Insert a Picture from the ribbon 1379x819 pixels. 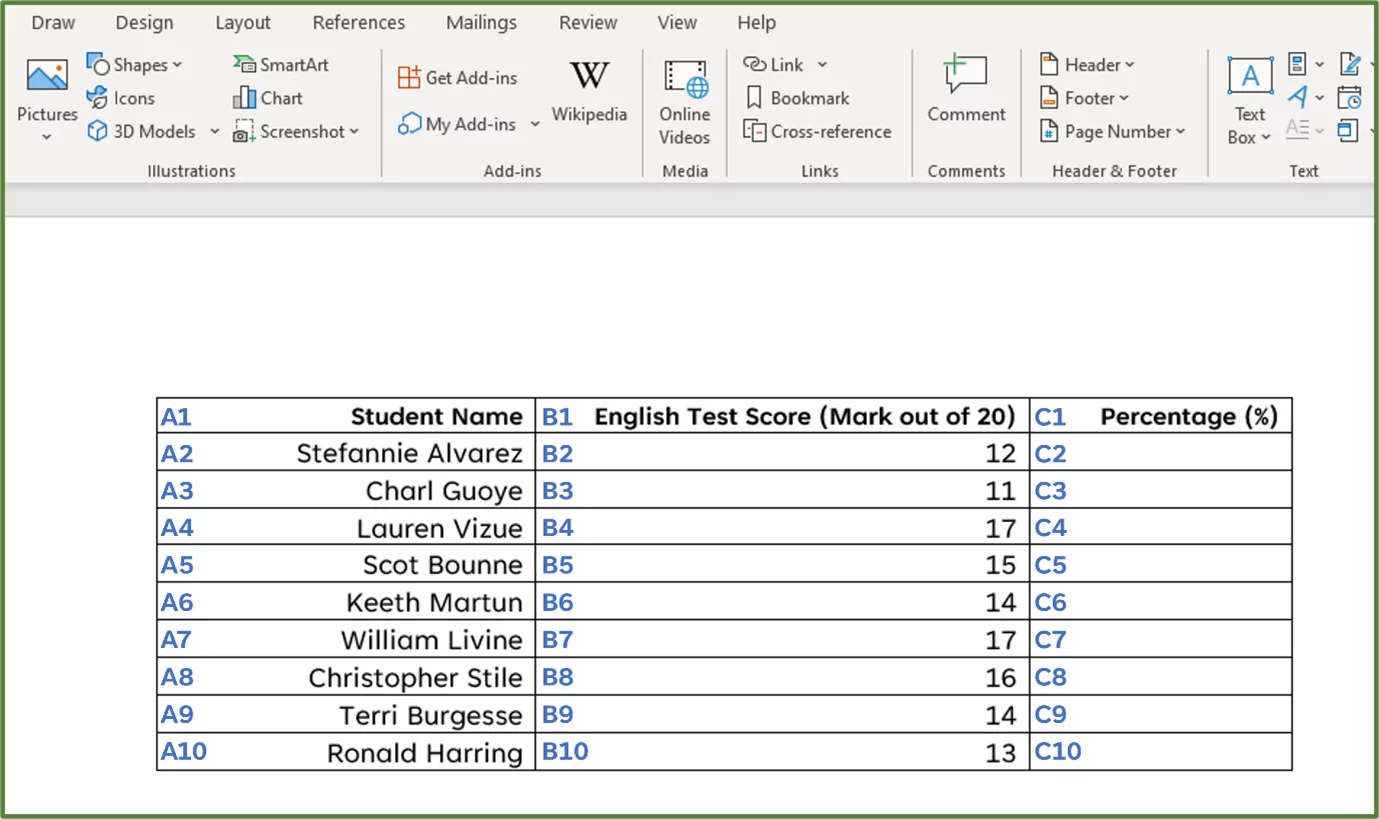(45, 96)
